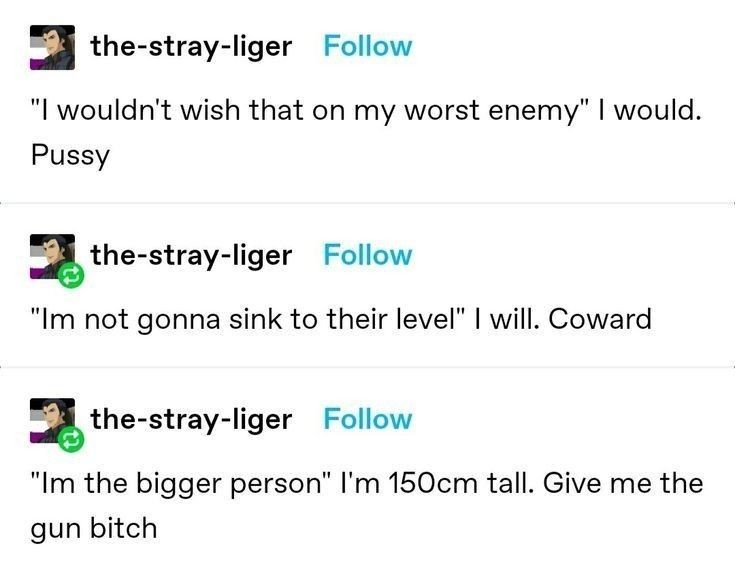Click the divider line below the first post
This screenshot has width=735, height=576.
point(368,203)
